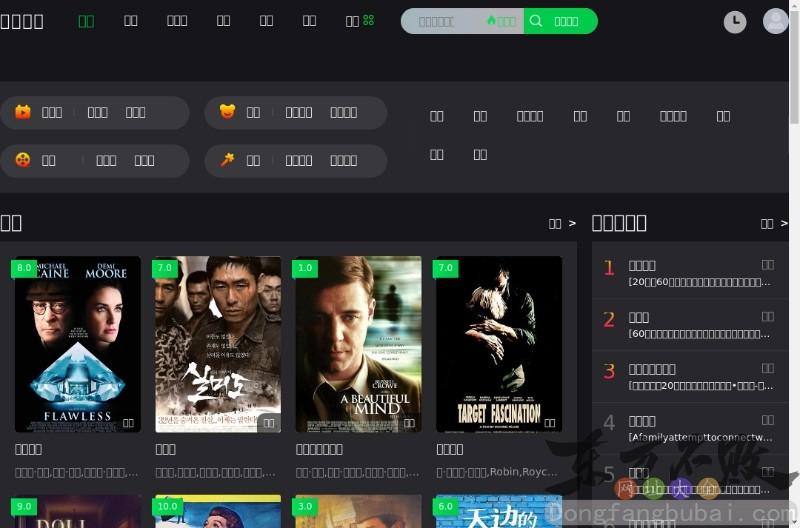Image resolution: width=800 pixels, height=528 pixels.
Task: Type in the header search field
Action: pos(440,21)
